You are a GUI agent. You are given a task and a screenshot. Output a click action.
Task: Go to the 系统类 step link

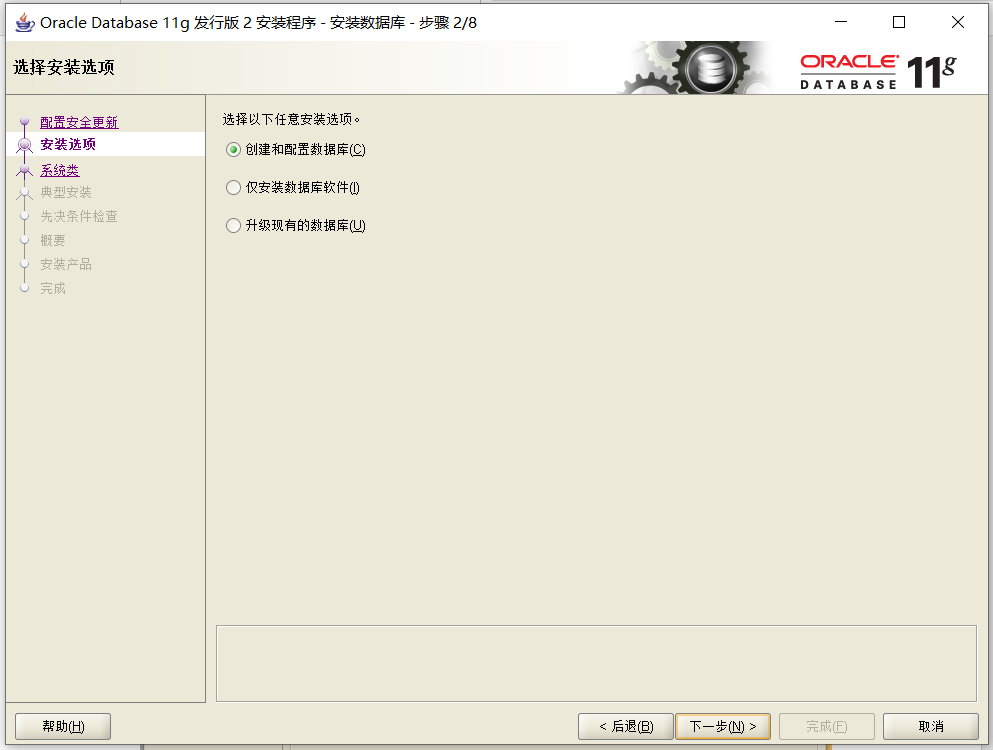60,170
